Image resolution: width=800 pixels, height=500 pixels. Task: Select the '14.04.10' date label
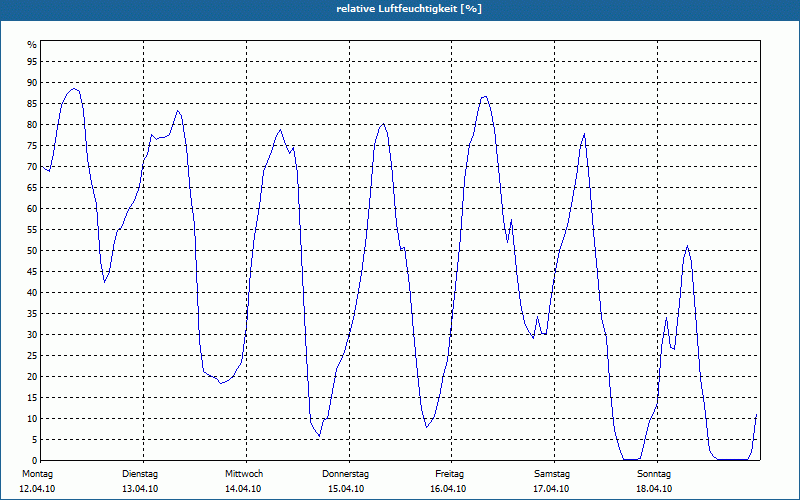[243, 489]
